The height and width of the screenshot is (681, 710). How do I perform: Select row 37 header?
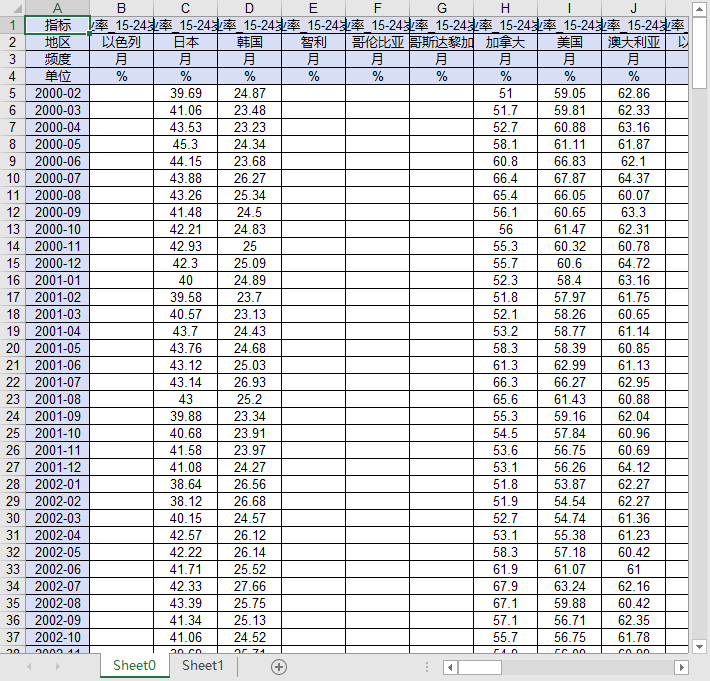pos(13,637)
